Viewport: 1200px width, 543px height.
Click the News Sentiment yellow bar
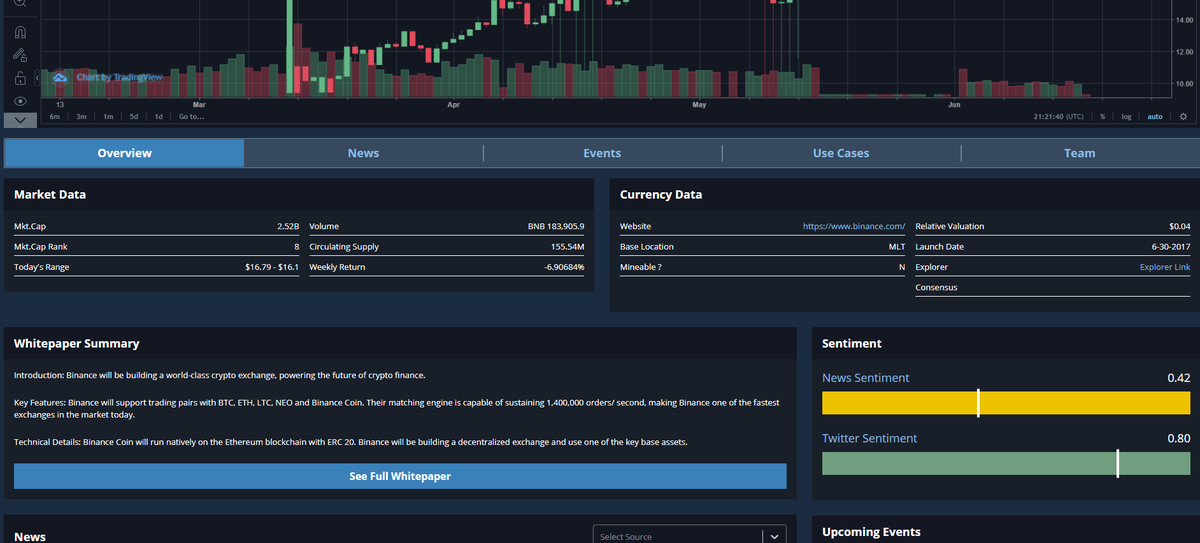tap(1006, 403)
